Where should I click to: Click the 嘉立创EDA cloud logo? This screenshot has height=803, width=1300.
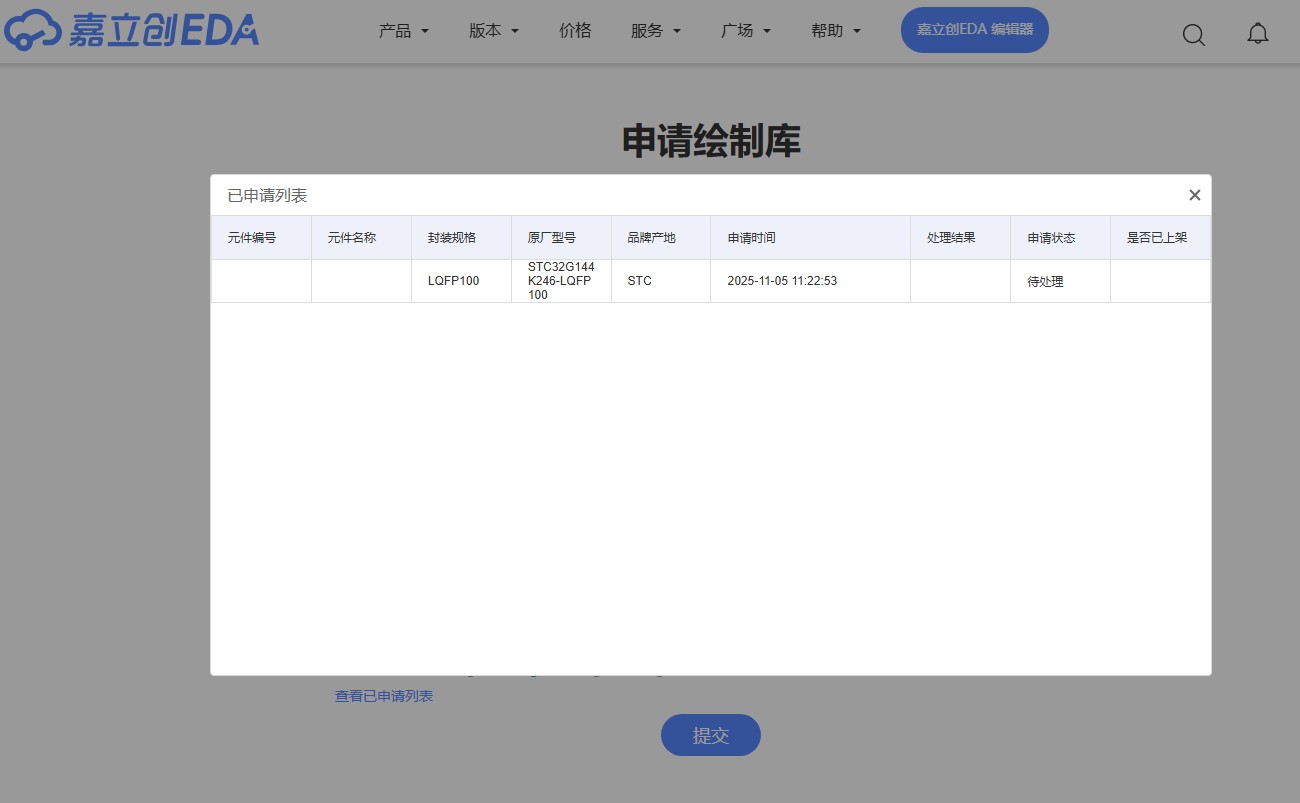(130, 30)
